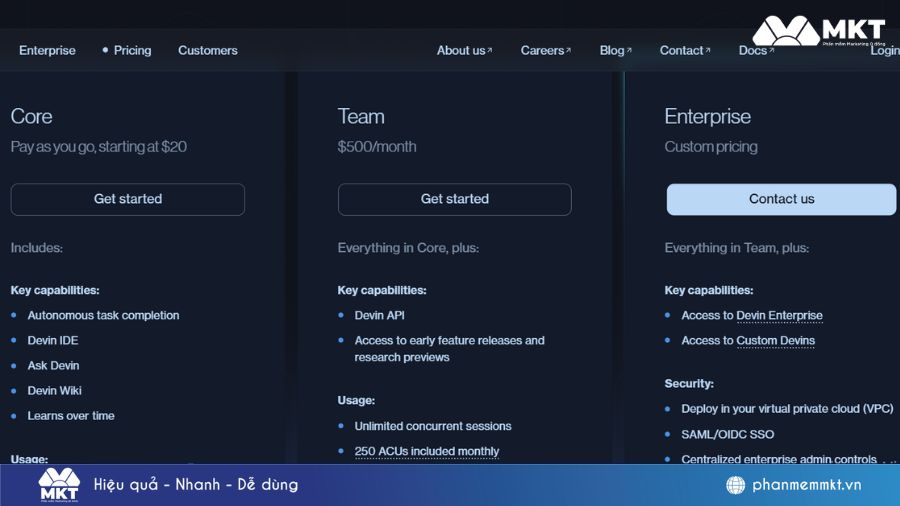Screen dimensions: 900x506
Task: Open the Custom Devins underlined link
Action: click(775, 341)
